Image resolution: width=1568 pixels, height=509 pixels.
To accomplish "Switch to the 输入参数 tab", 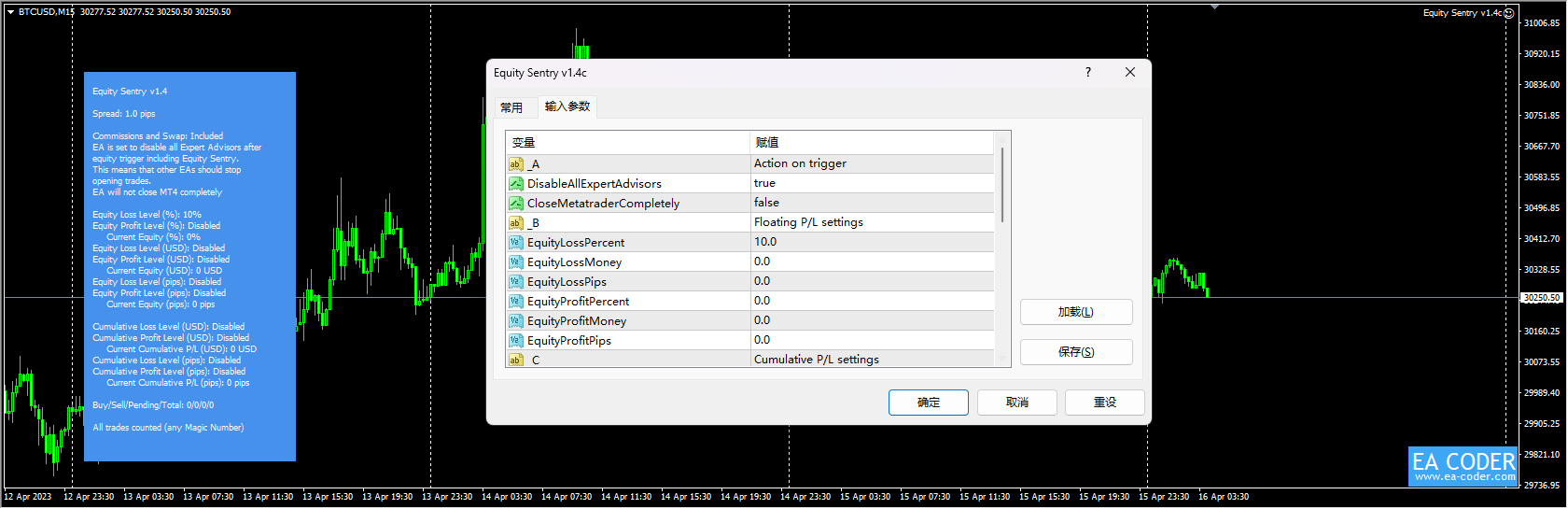I will point(567,106).
